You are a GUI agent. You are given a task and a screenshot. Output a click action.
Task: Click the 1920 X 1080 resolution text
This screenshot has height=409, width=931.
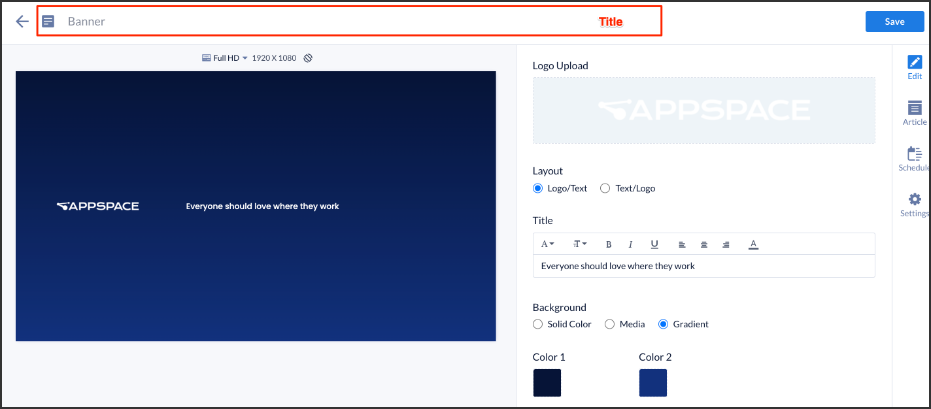point(274,58)
